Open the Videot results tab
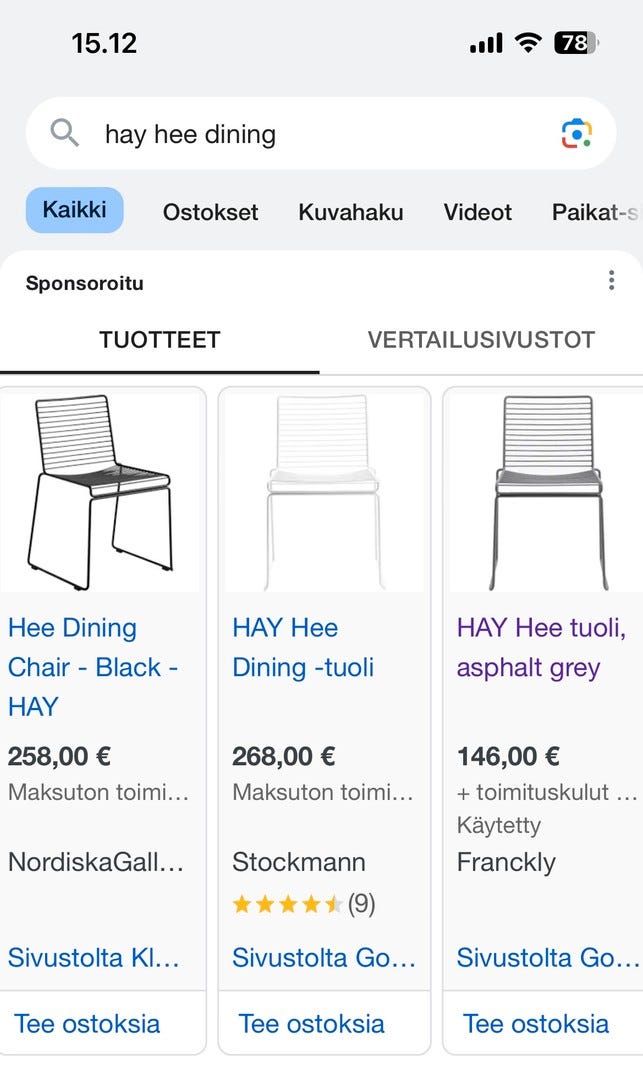Viewport: 643px width, 1080px height. coord(477,212)
